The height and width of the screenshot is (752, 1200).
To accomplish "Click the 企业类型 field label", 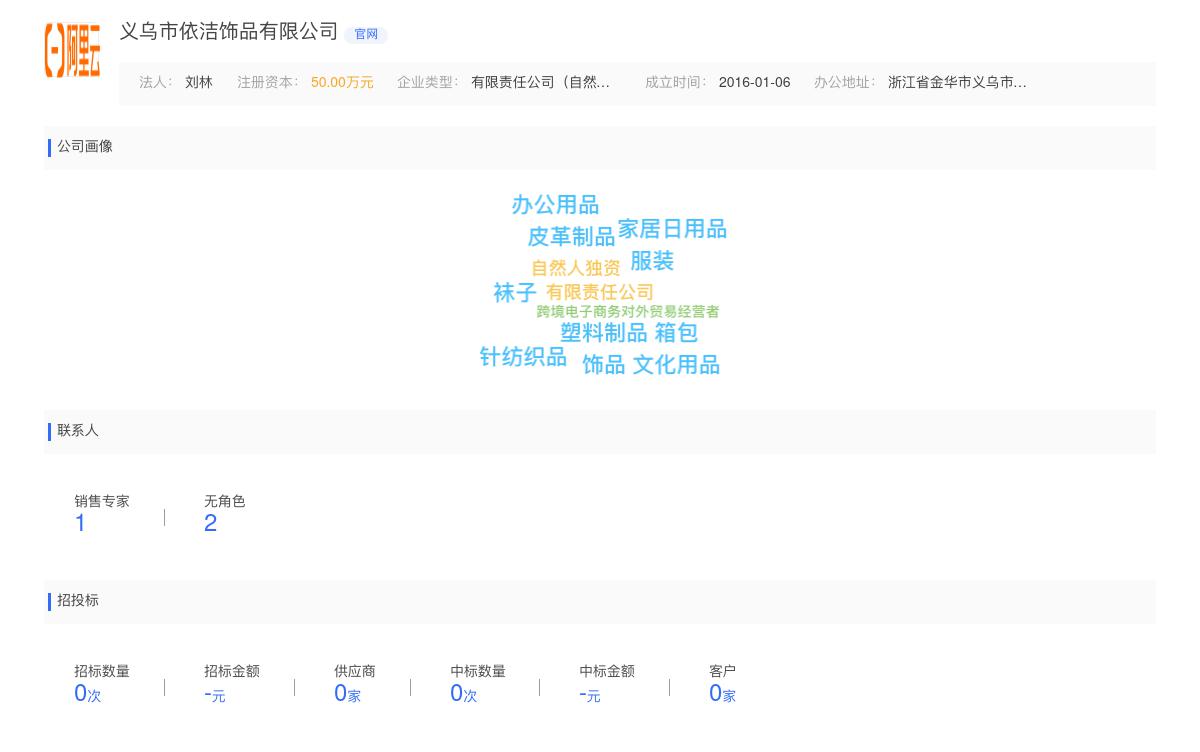I will click(427, 83).
